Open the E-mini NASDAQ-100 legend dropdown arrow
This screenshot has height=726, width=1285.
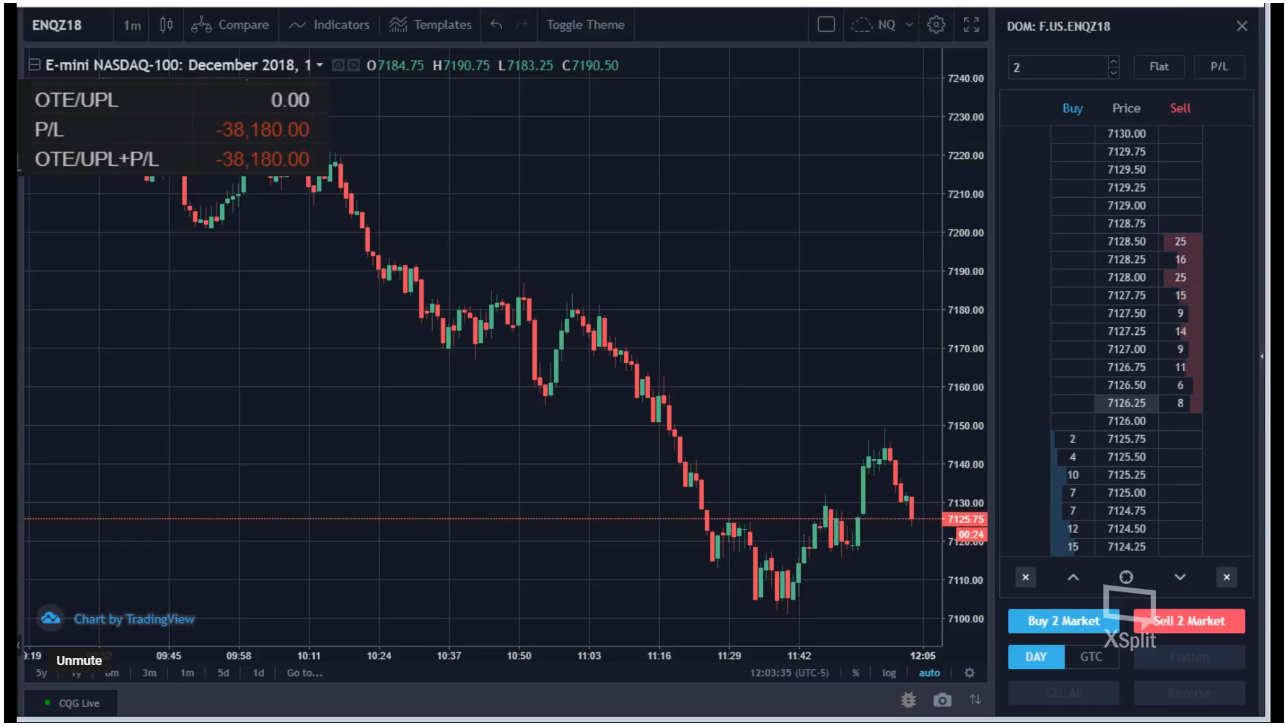pos(320,65)
